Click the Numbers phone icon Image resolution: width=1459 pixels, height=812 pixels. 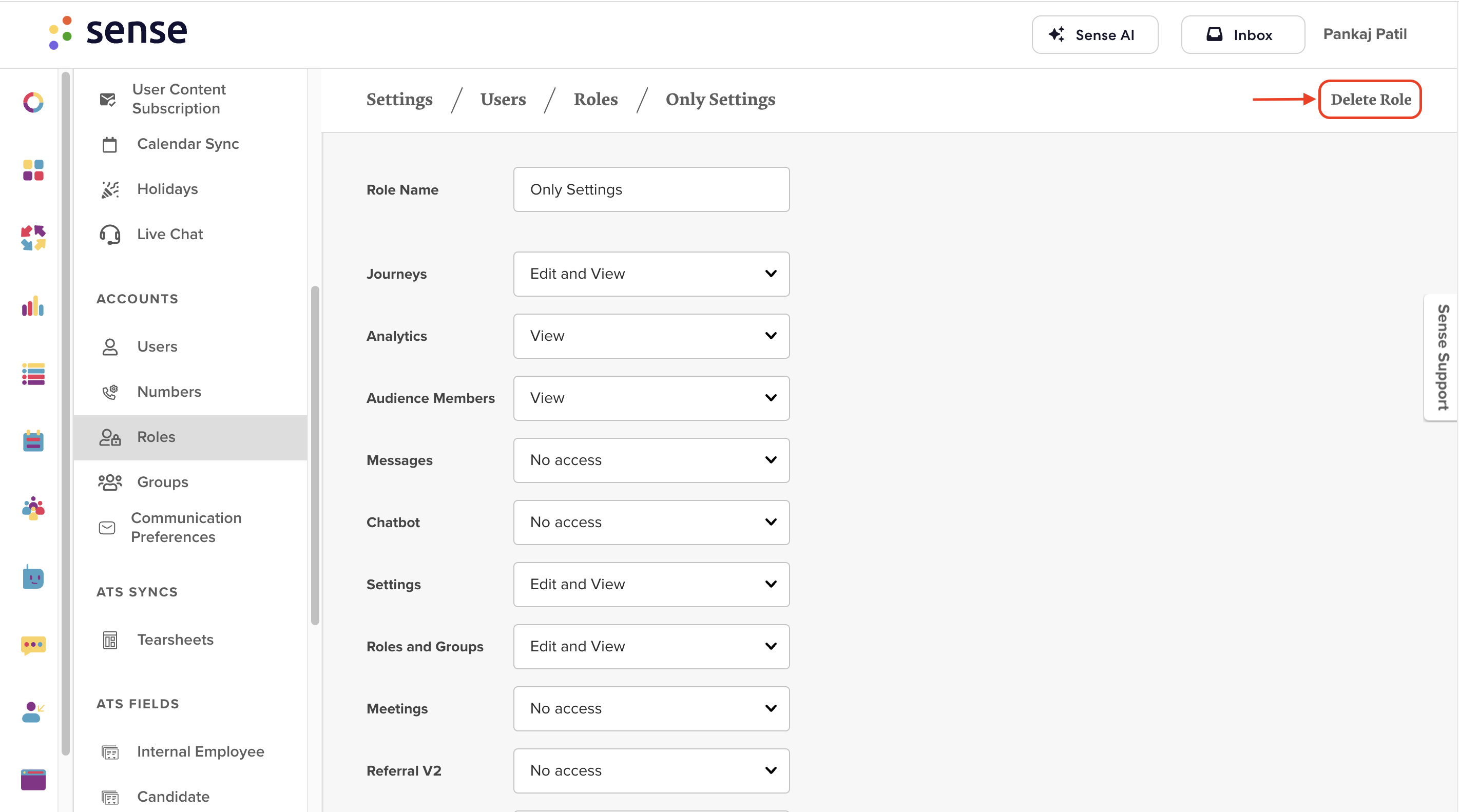click(110, 392)
